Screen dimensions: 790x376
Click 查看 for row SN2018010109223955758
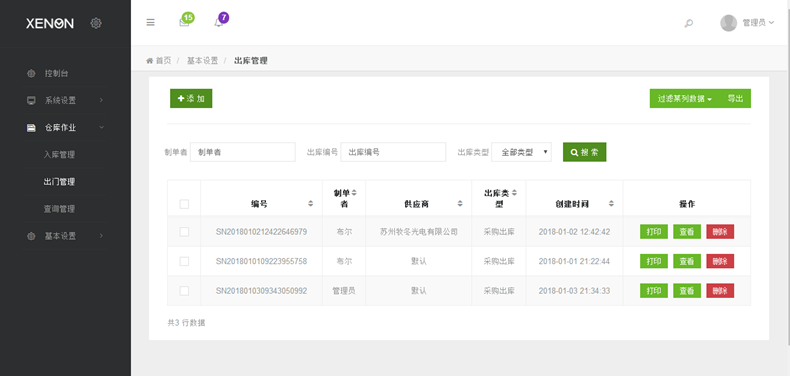tap(687, 261)
